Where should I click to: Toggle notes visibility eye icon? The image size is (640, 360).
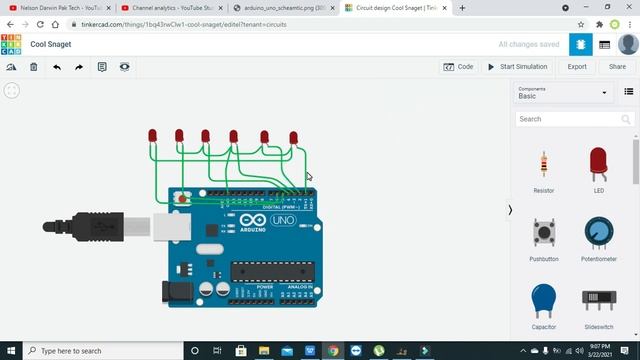click(x=124, y=67)
